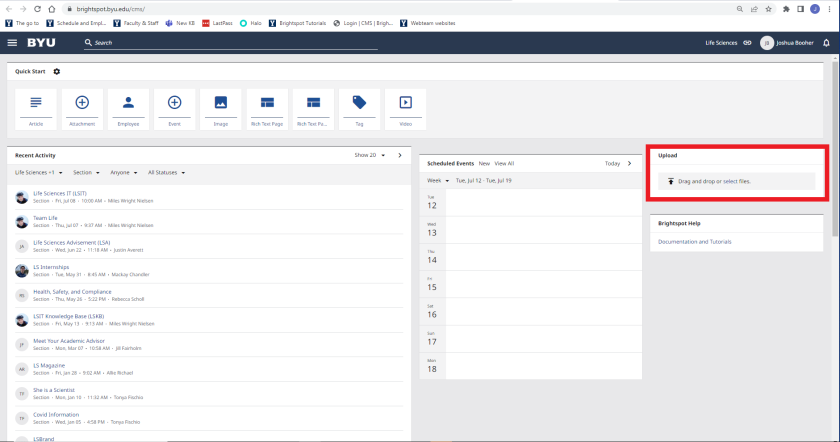Image resolution: width=840 pixels, height=442 pixels.
Task: Open the hamburger navigation menu
Action: [x=12, y=43]
